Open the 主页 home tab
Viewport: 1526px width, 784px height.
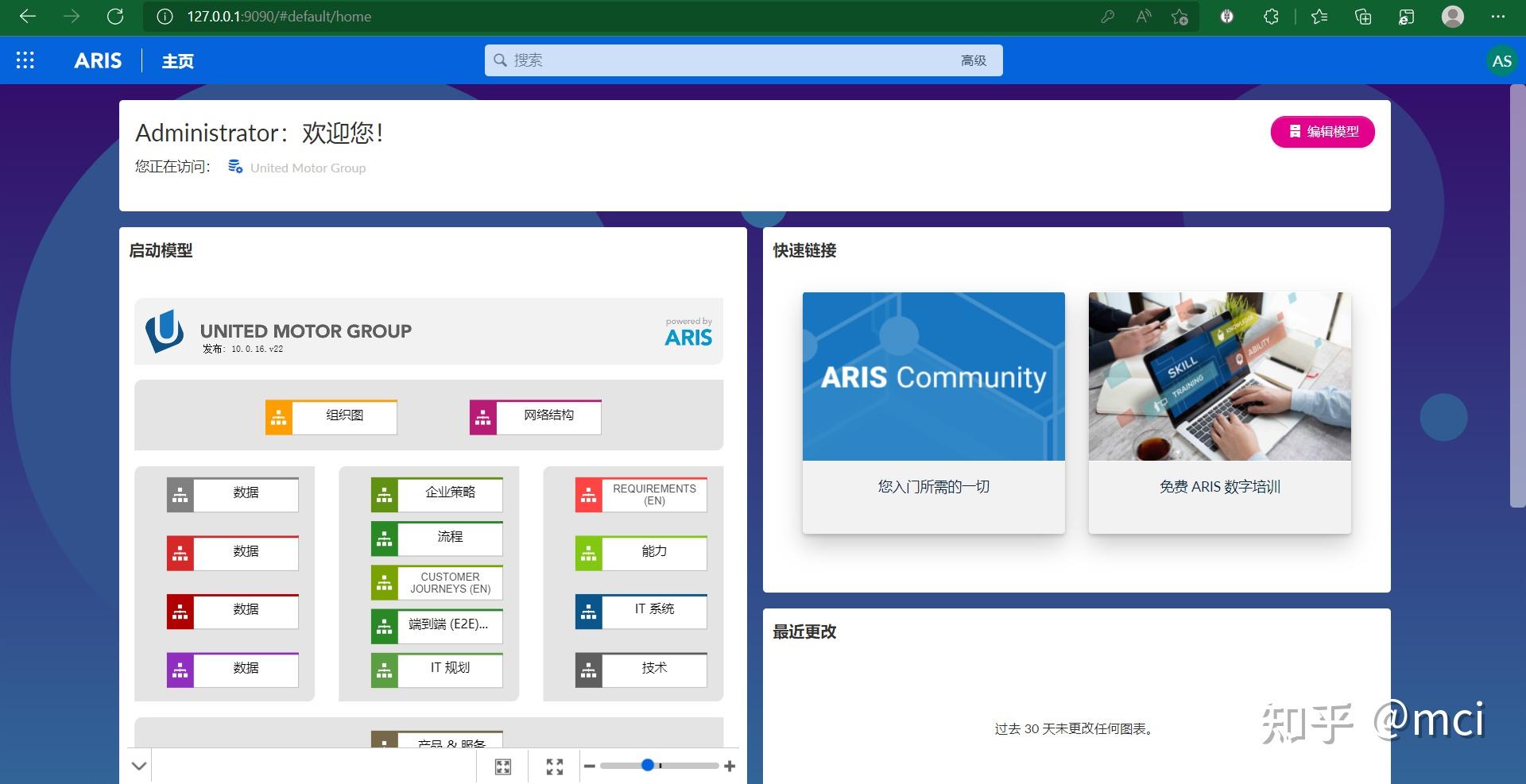[177, 61]
